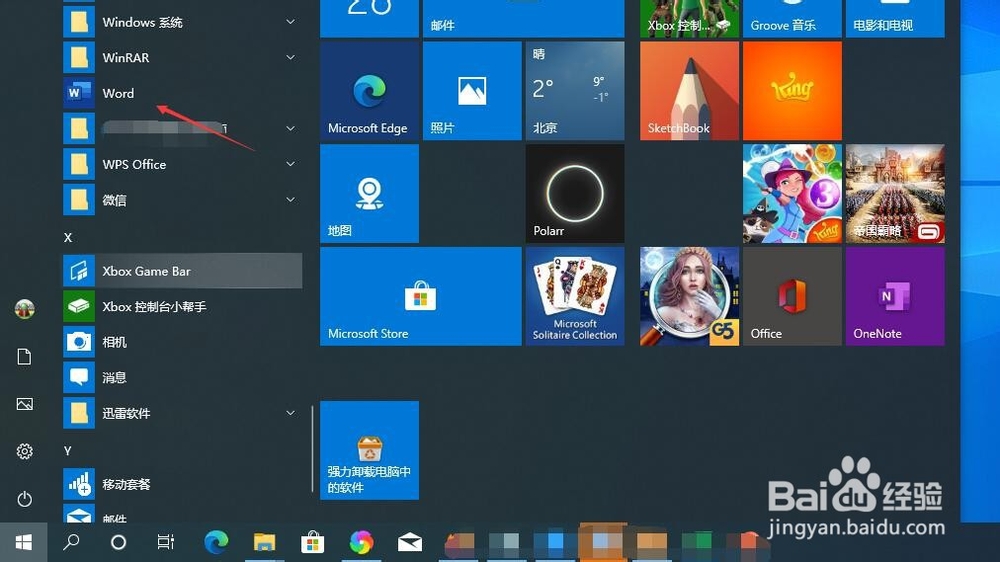This screenshot has width=1000, height=562.
Task: Open Pictures from the Start sidebar
Action: pos(24,404)
